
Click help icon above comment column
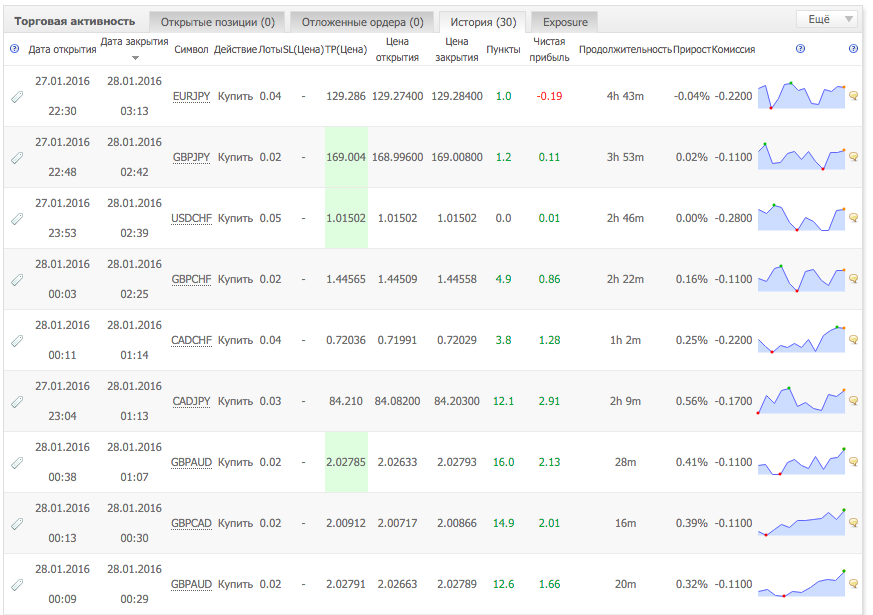853,48
